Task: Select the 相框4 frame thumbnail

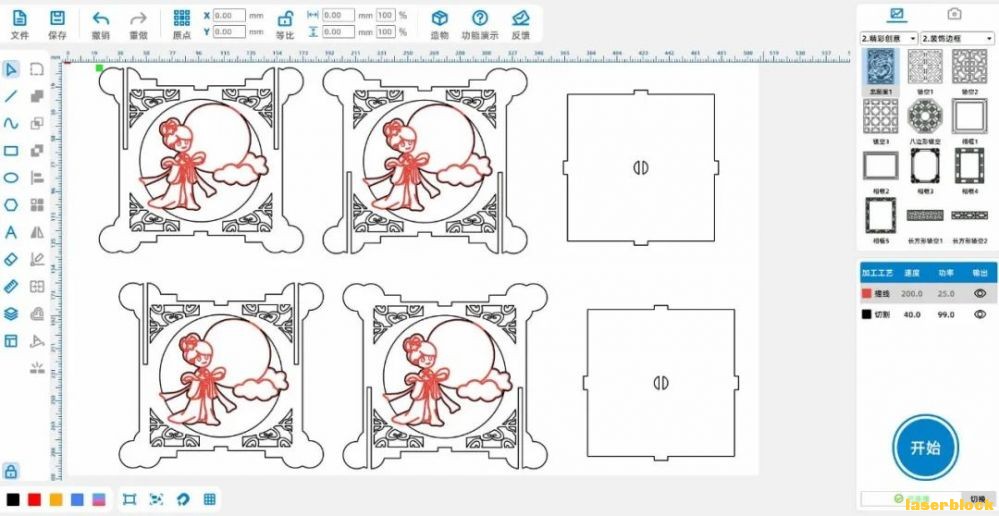Action: (x=970, y=166)
